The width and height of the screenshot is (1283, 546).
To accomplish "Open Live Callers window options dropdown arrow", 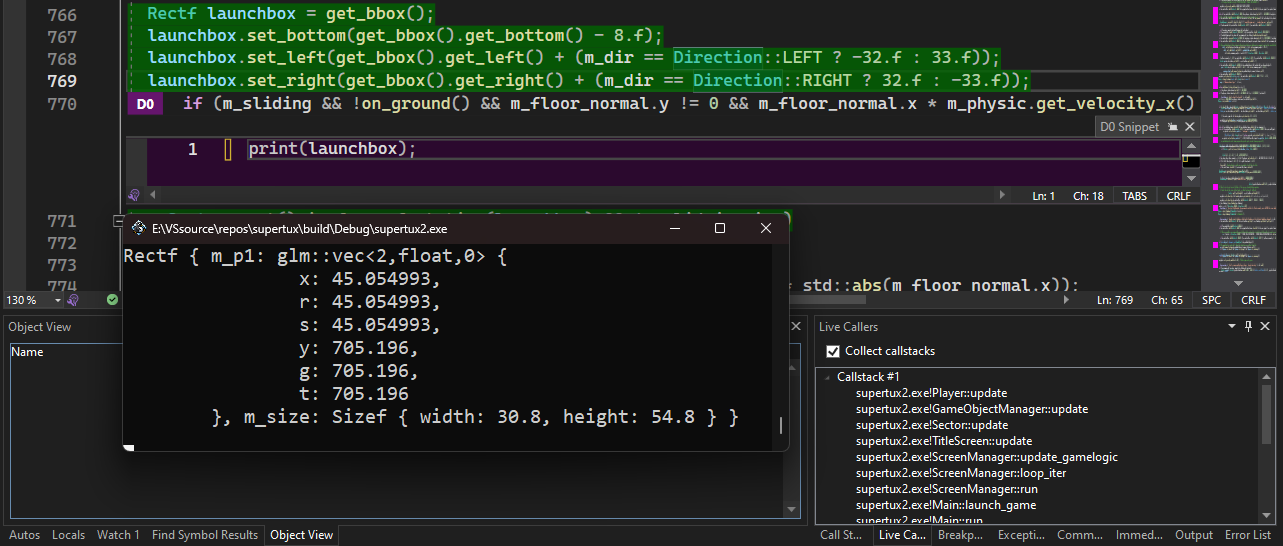I will (1232, 326).
